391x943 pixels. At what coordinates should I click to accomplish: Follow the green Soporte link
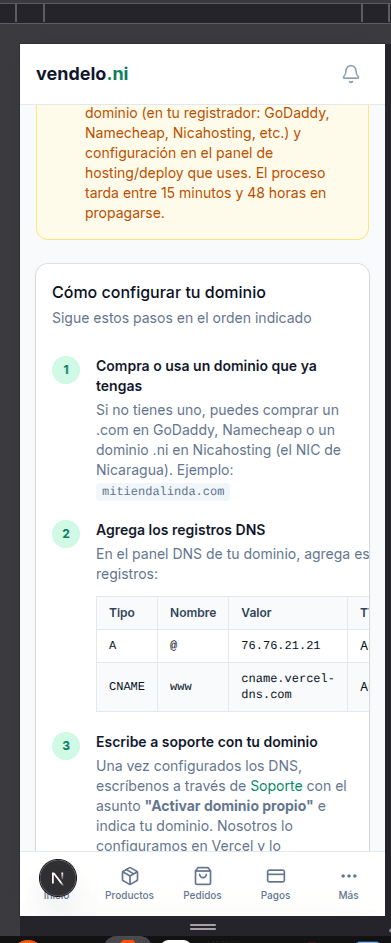pyautogui.click(x=277, y=785)
